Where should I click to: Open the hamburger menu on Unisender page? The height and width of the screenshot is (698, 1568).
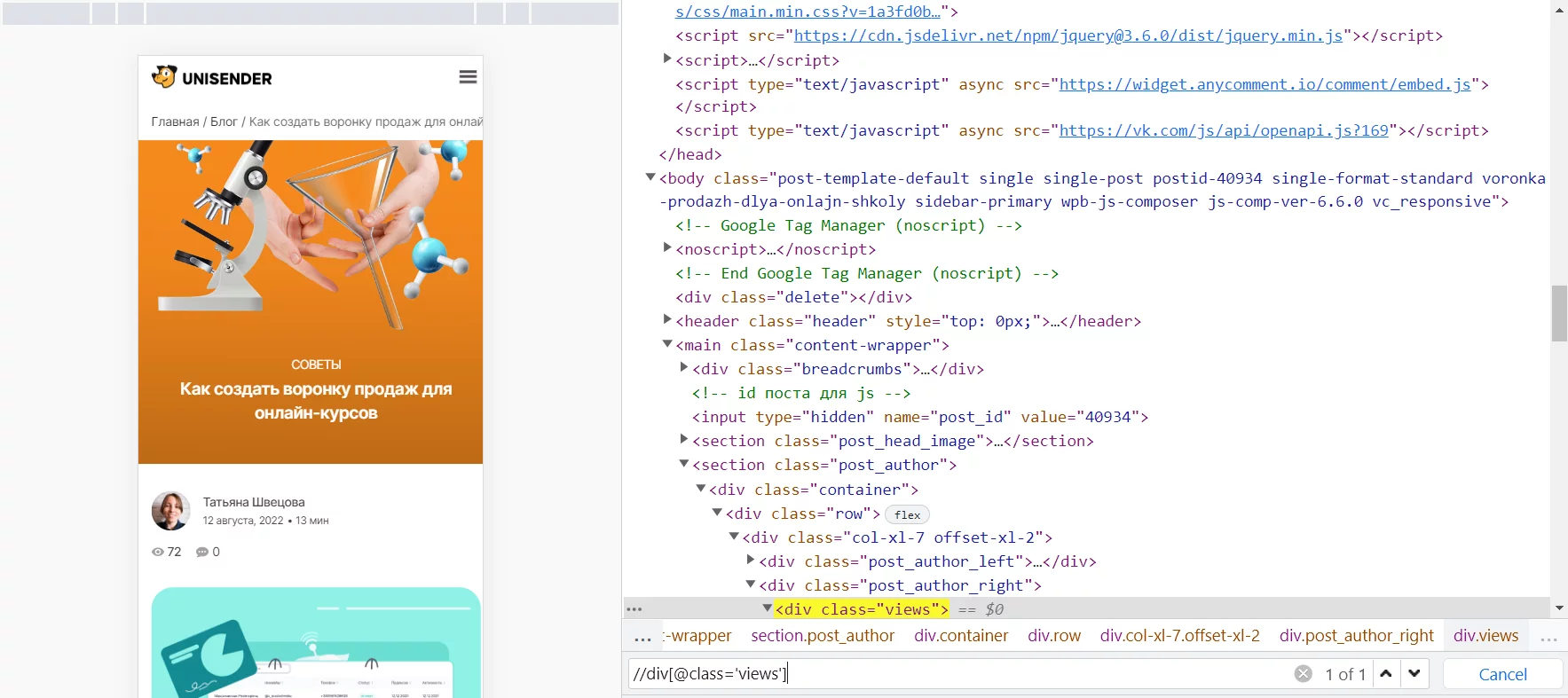[x=468, y=77]
